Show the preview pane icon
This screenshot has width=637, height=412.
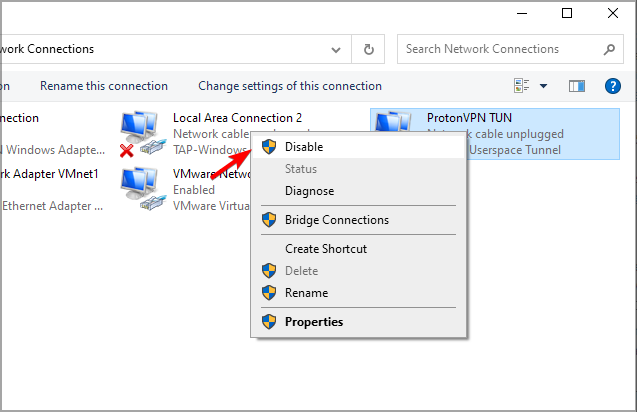pos(576,86)
